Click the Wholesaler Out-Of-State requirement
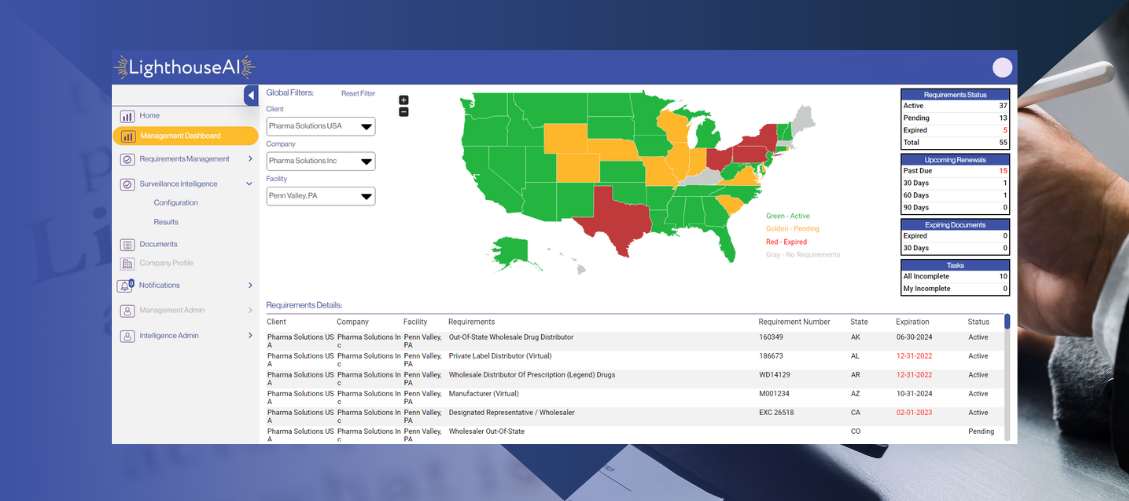This screenshot has height=501, width=1129. point(487,432)
